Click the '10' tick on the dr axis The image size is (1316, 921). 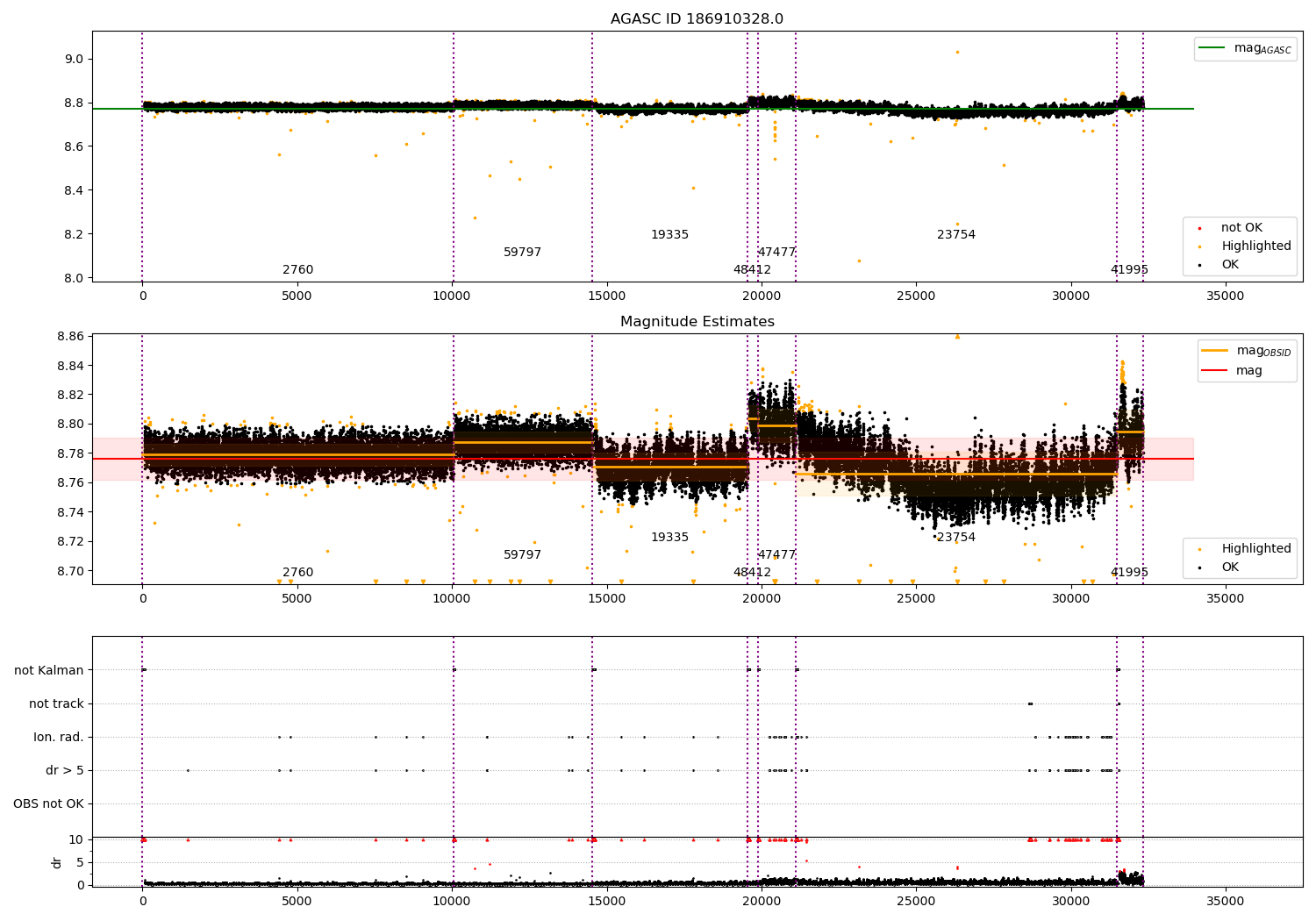click(76, 840)
